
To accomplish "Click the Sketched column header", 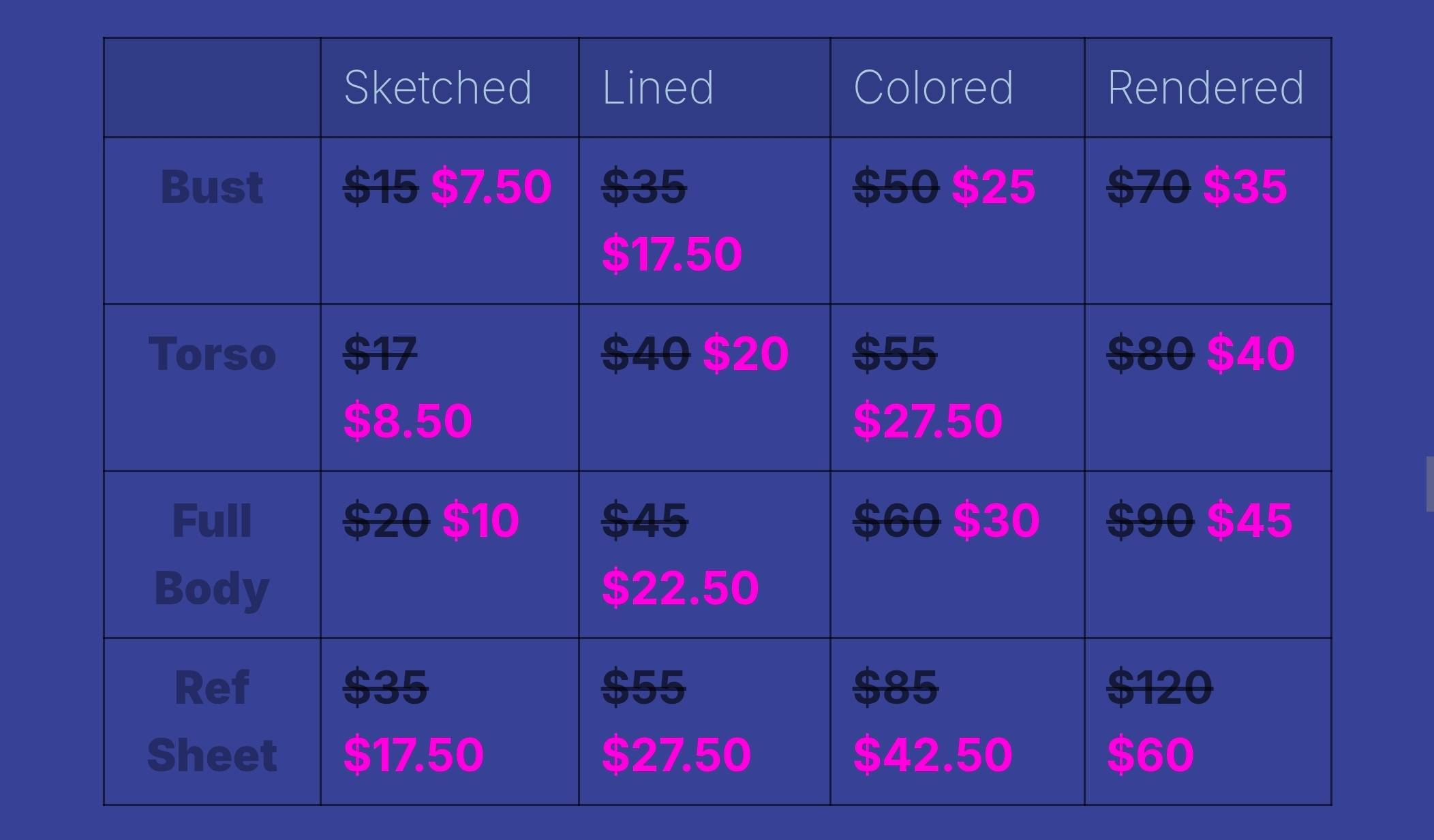I will (438, 88).
